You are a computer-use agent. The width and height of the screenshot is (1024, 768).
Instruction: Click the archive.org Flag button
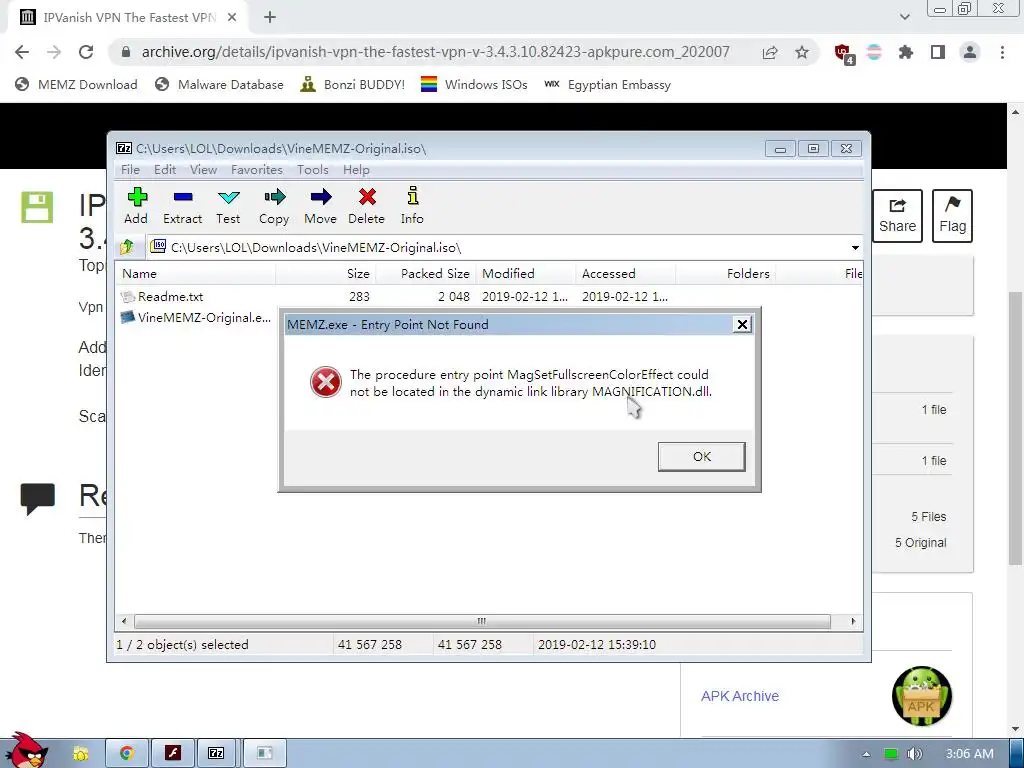coord(952,216)
